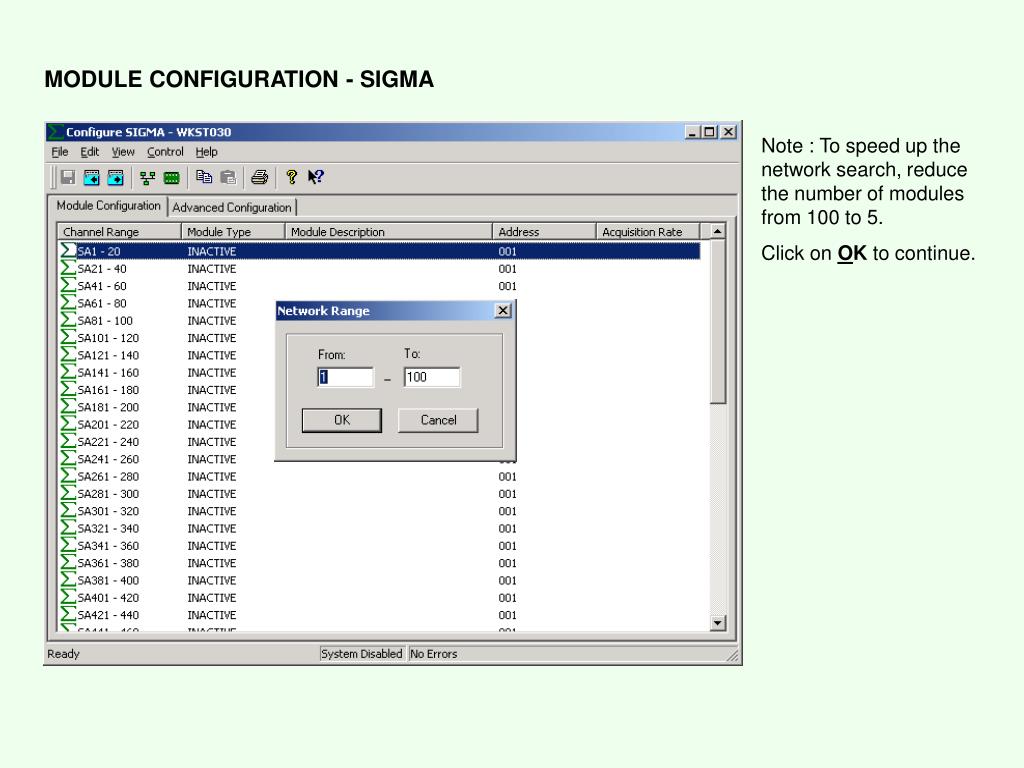Open the File menu

[59, 152]
